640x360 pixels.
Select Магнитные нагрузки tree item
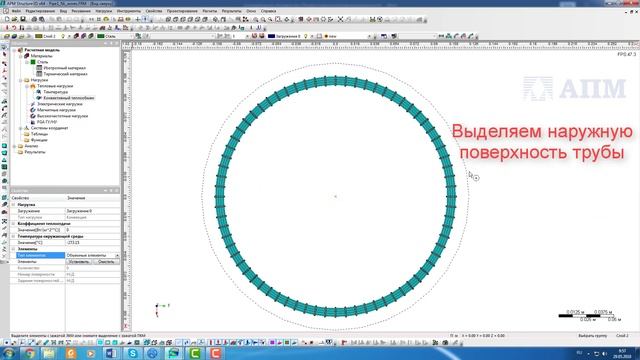(x=56, y=110)
